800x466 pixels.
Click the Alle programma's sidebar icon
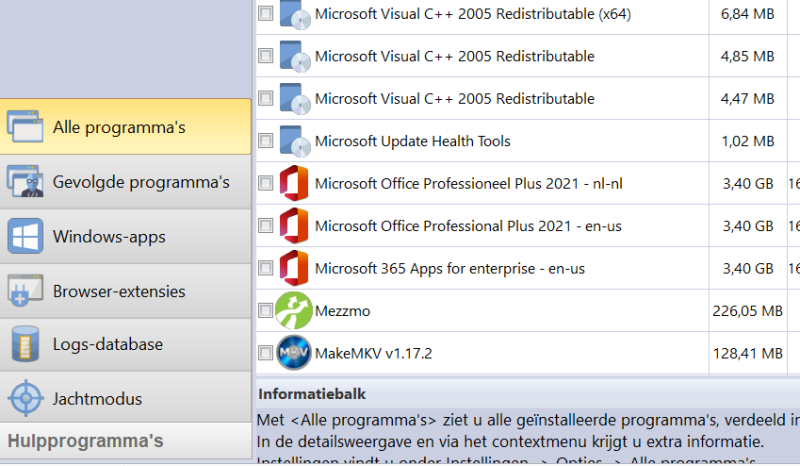25,127
